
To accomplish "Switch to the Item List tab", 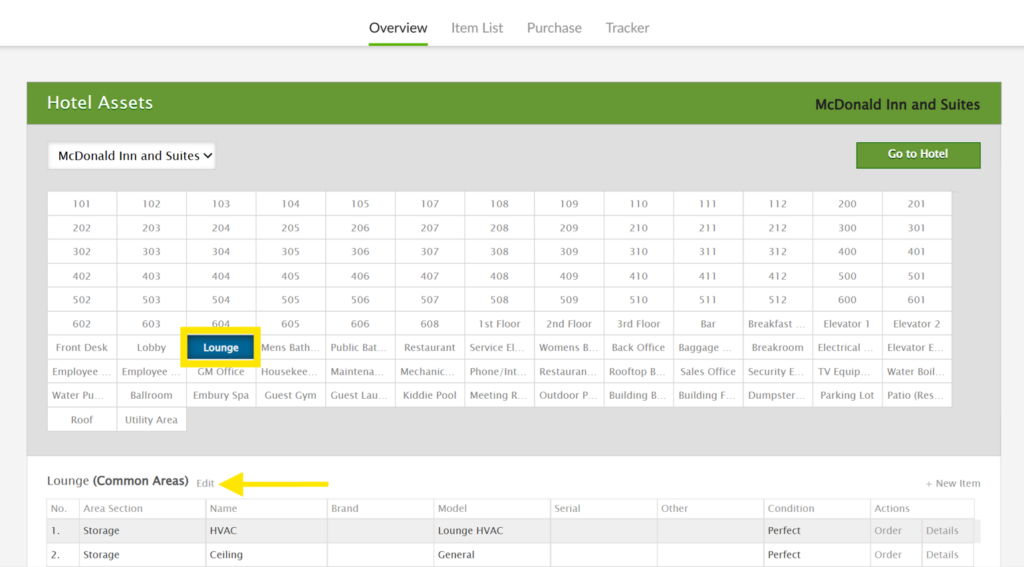I will (477, 28).
